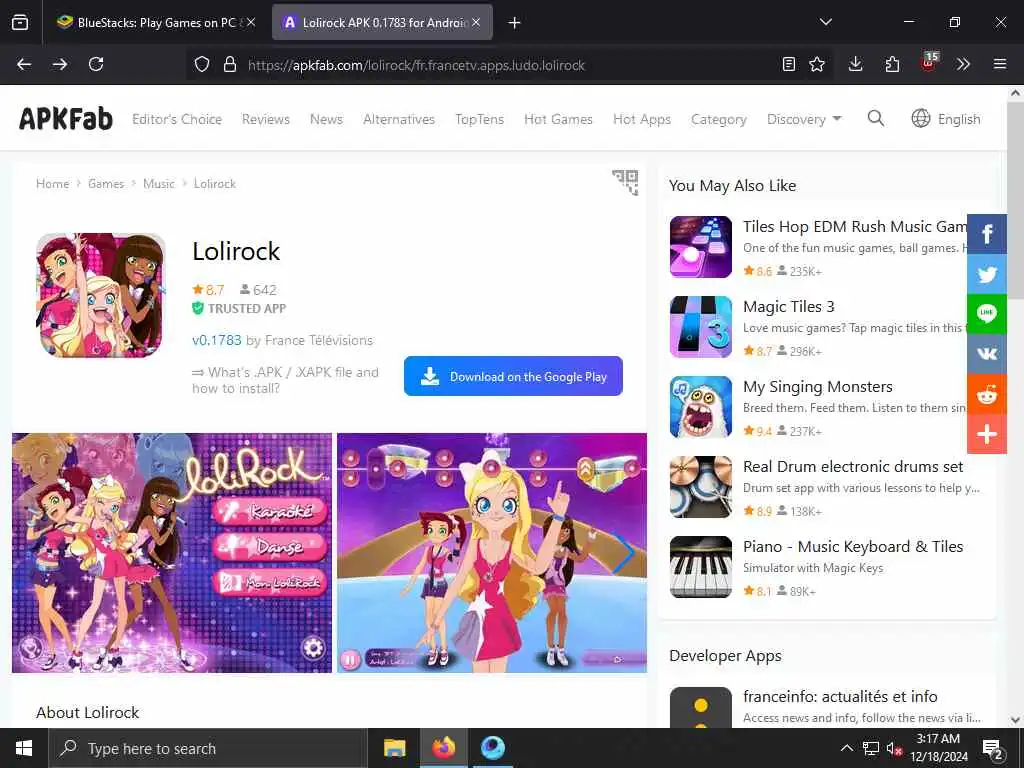
Task: Toggle reader view icon in address bar
Action: click(789, 64)
